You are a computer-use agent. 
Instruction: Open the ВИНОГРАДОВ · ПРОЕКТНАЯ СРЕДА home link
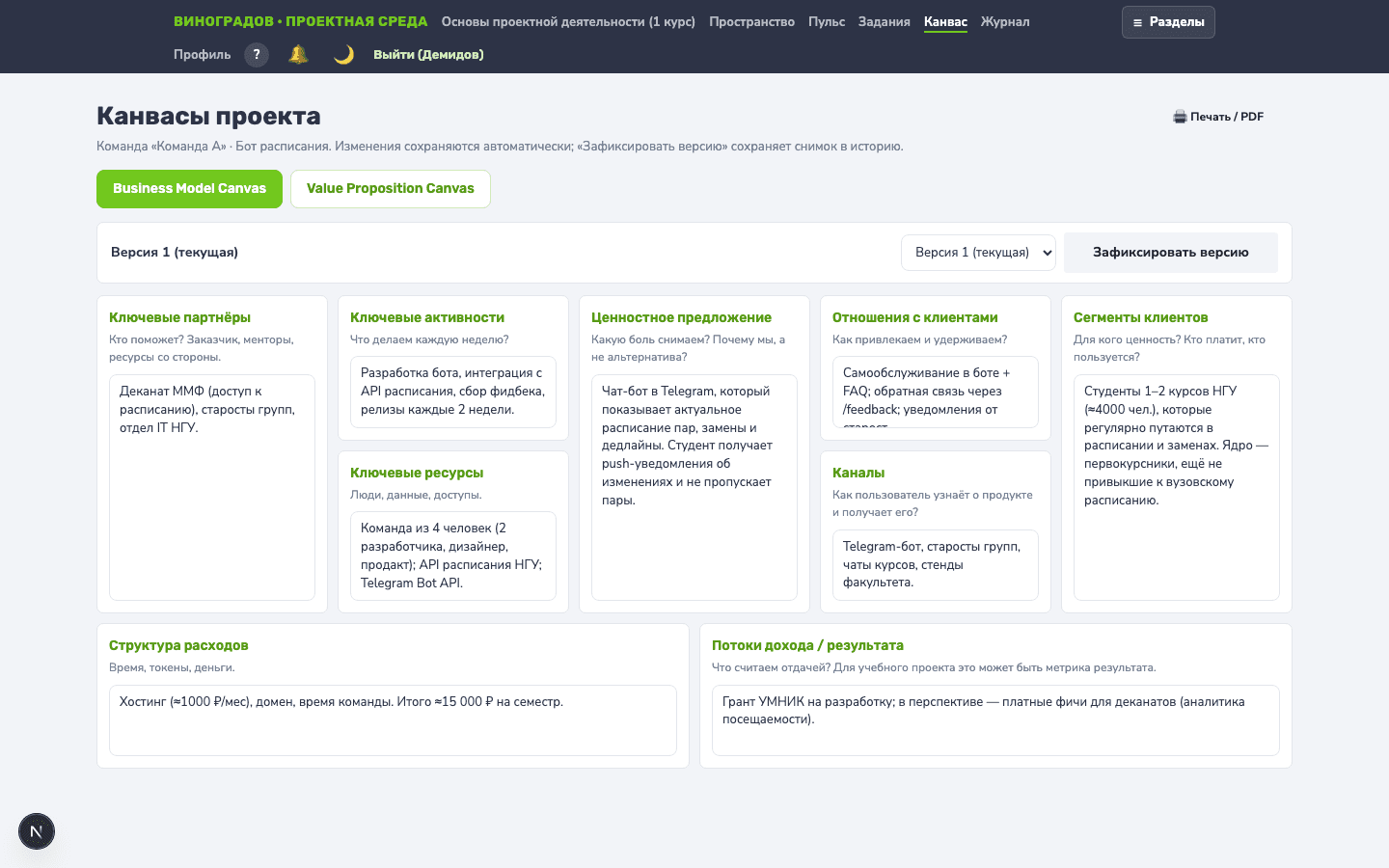pyautogui.click(x=301, y=21)
